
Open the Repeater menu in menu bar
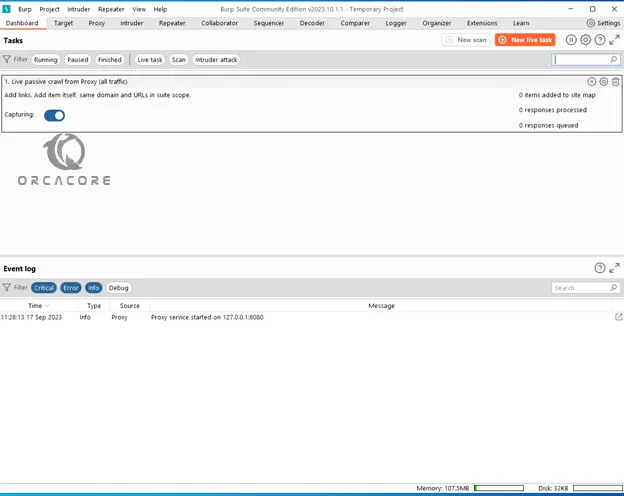[111, 9]
